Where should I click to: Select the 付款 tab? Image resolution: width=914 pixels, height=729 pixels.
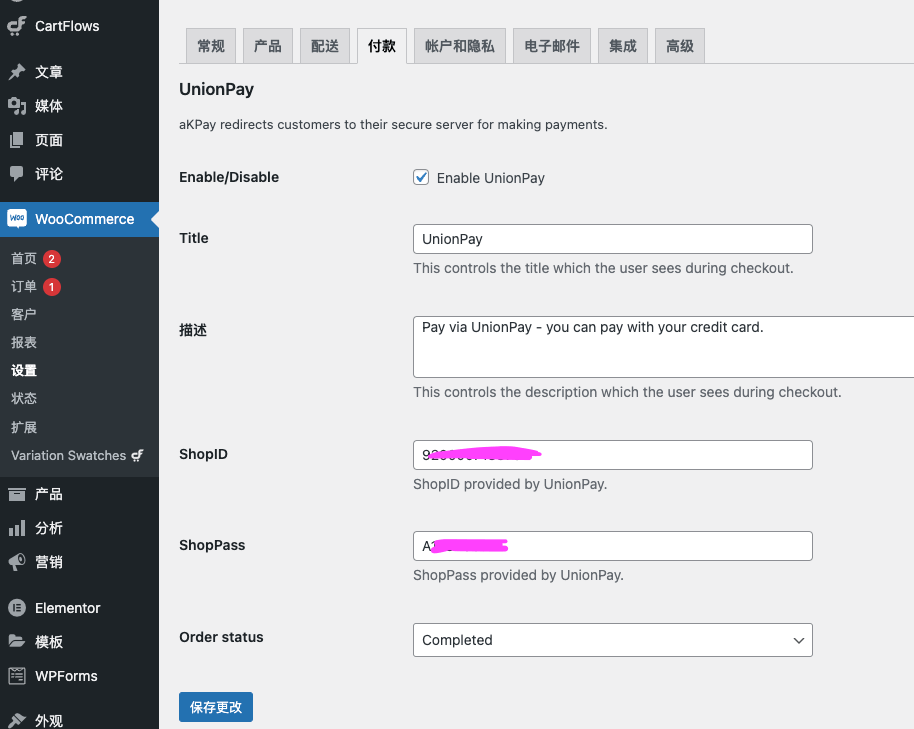(382, 46)
